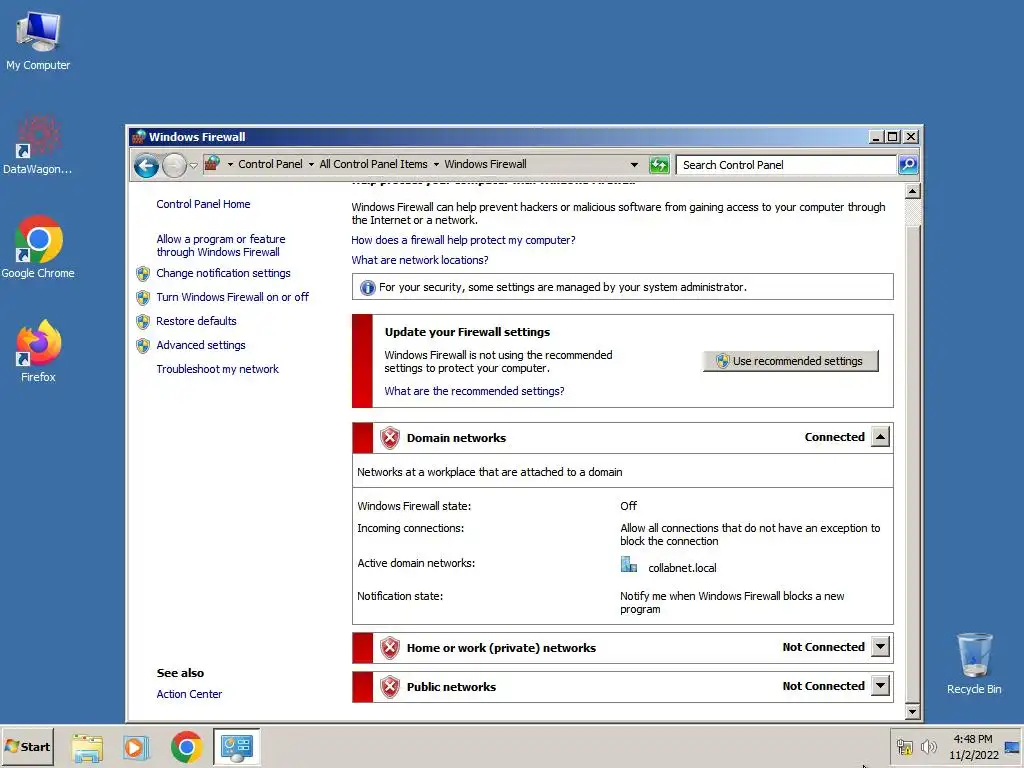1024x768 pixels.
Task: Open Action Center link under See also
Action: [x=189, y=694]
